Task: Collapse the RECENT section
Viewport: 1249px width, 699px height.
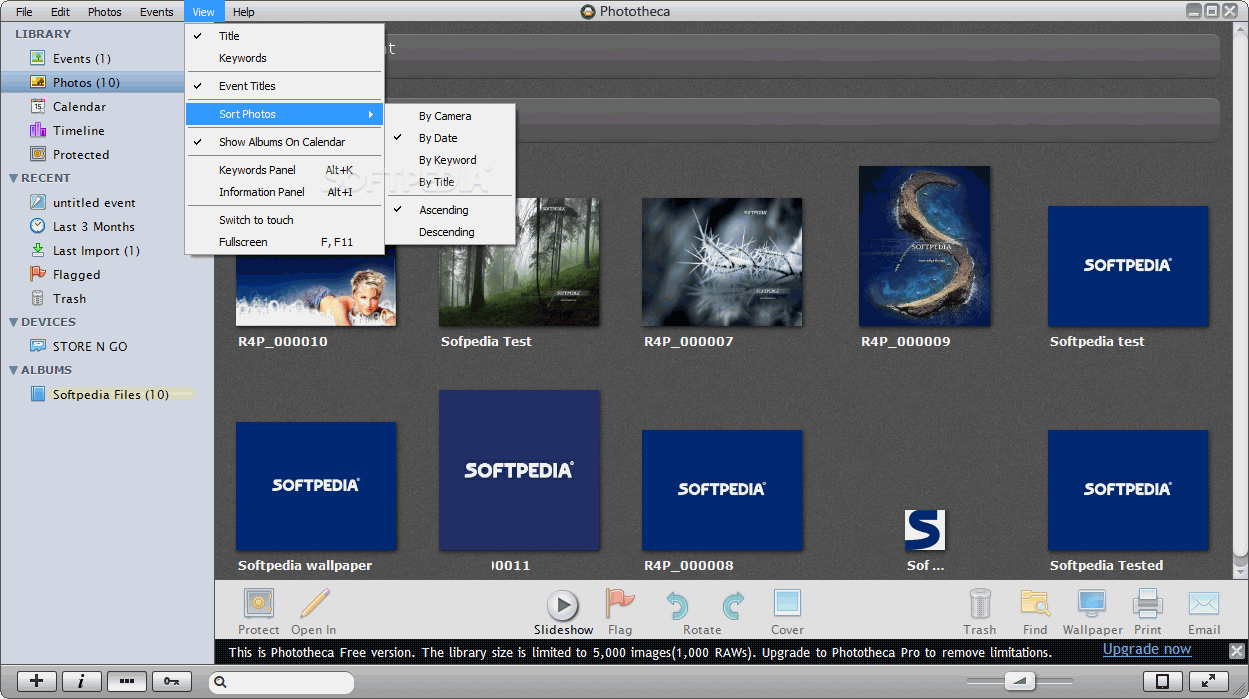Action: (14, 178)
